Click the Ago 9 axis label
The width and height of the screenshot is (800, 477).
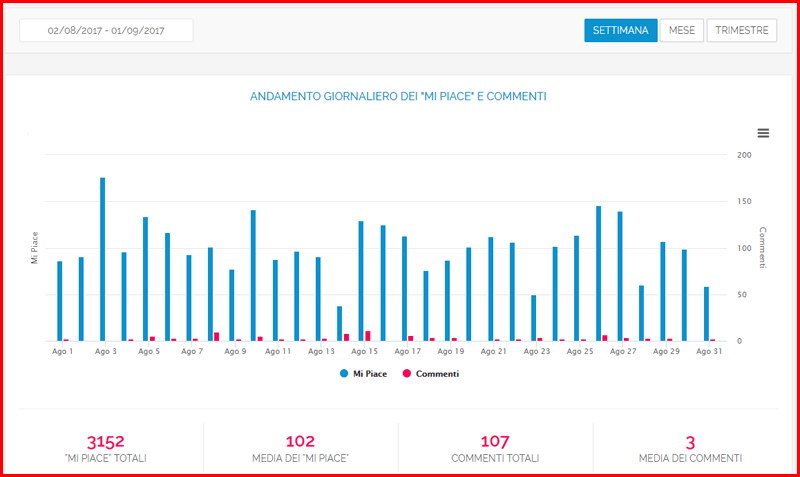[x=235, y=352]
